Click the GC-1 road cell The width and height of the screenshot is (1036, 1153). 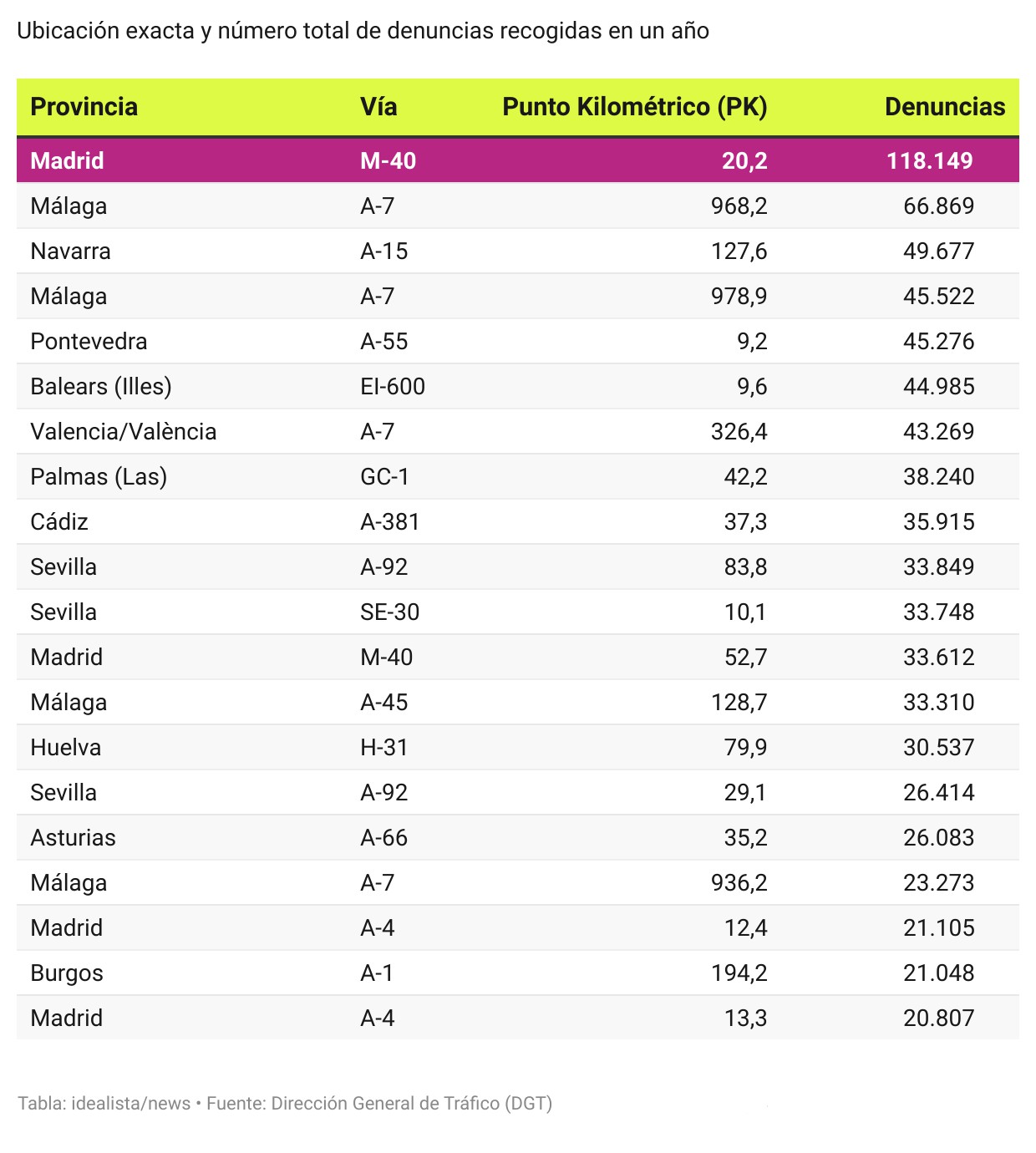pos(385,476)
